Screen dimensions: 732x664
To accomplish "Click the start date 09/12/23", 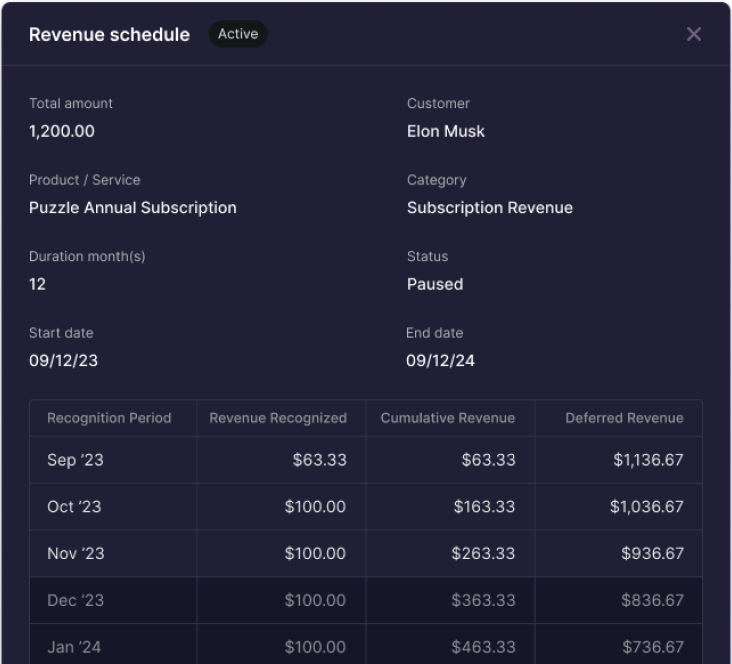I will pos(63,361).
